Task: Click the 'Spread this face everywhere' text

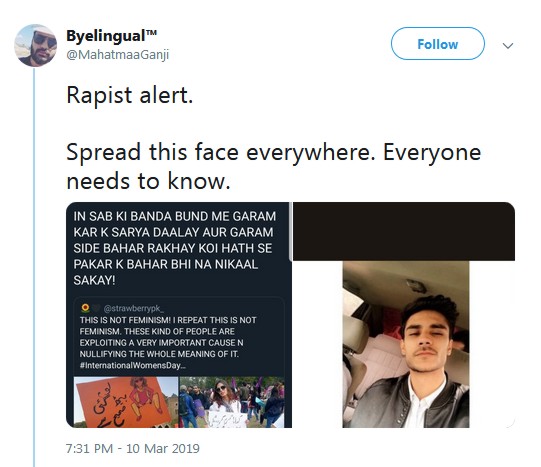Action: tap(221, 152)
